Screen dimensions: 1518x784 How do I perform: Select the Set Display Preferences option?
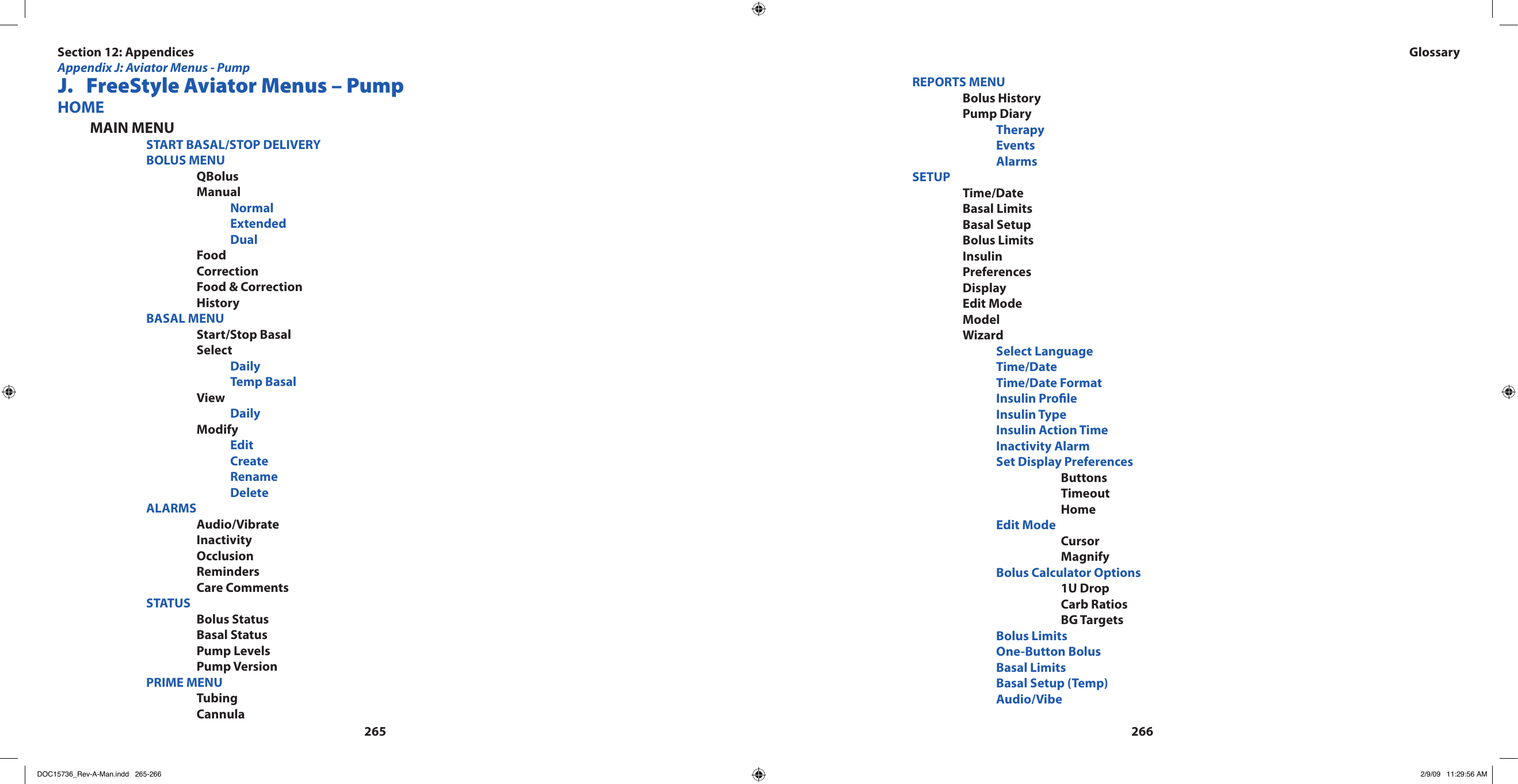point(1062,460)
